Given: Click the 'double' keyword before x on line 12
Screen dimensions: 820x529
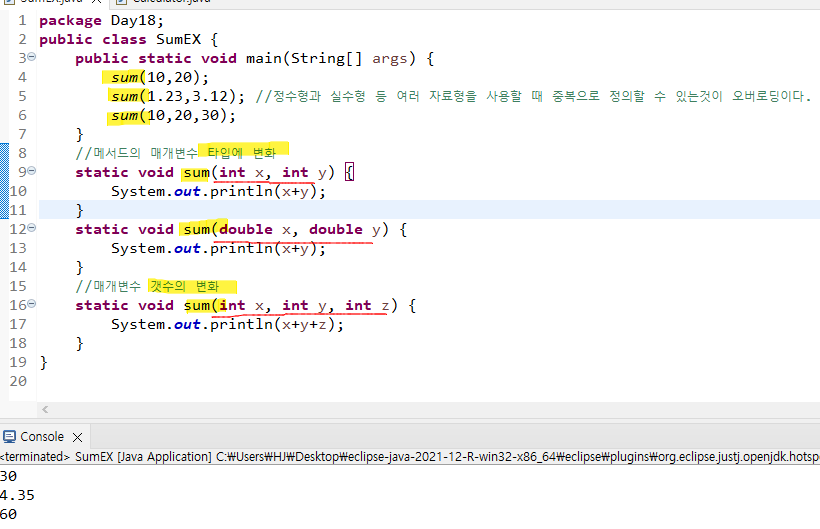Looking at the screenshot, I should point(246,229).
